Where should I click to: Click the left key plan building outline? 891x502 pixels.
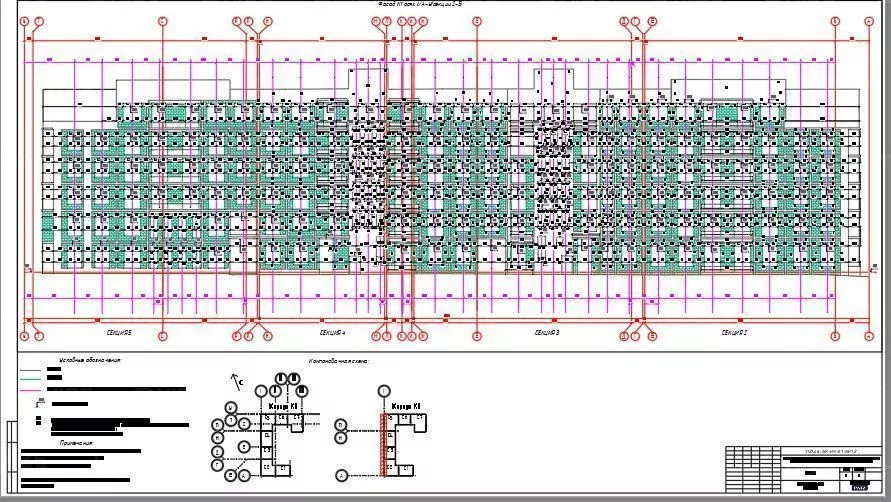(x=275, y=440)
